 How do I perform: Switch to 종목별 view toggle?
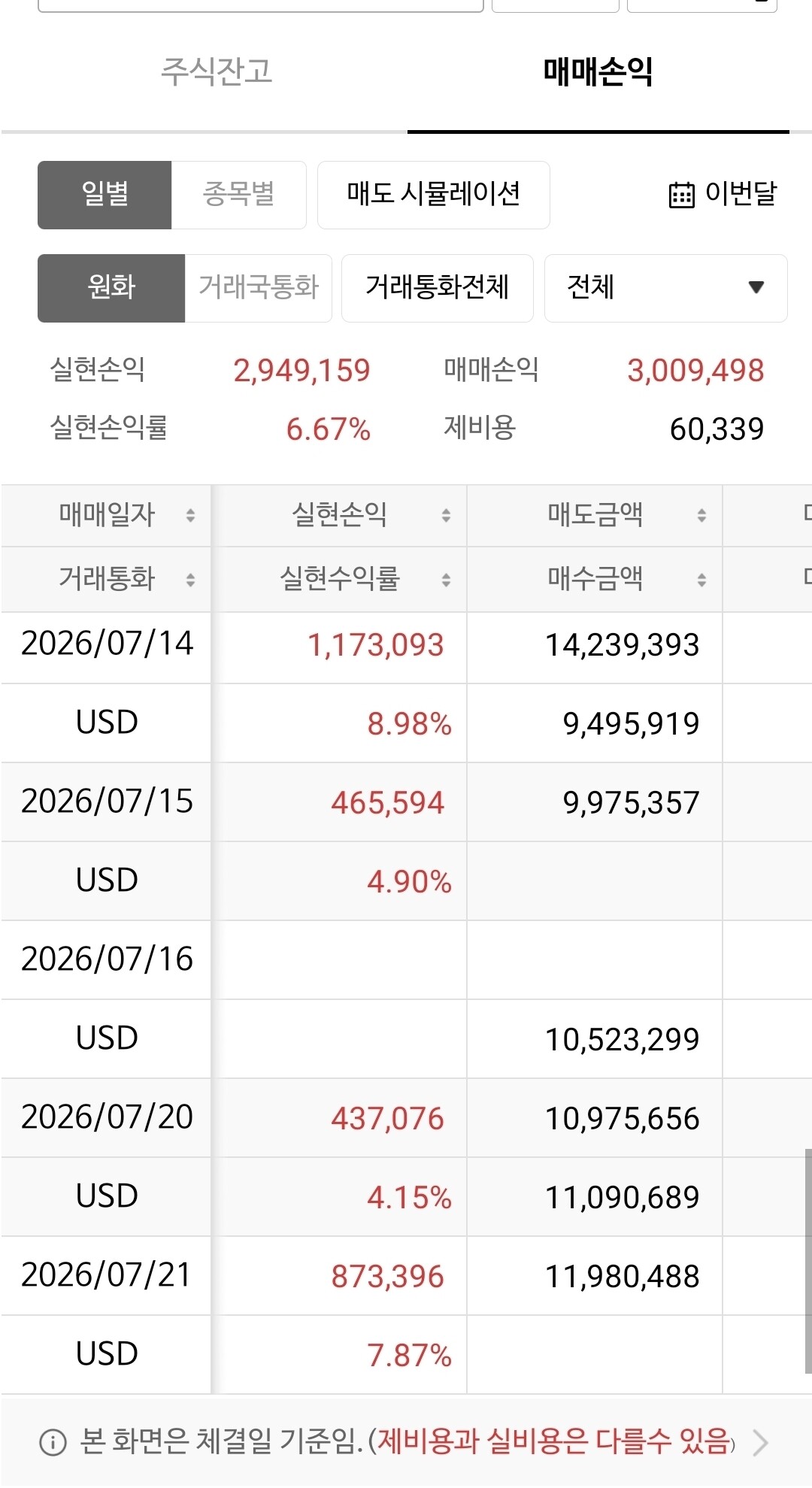tap(238, 195)
